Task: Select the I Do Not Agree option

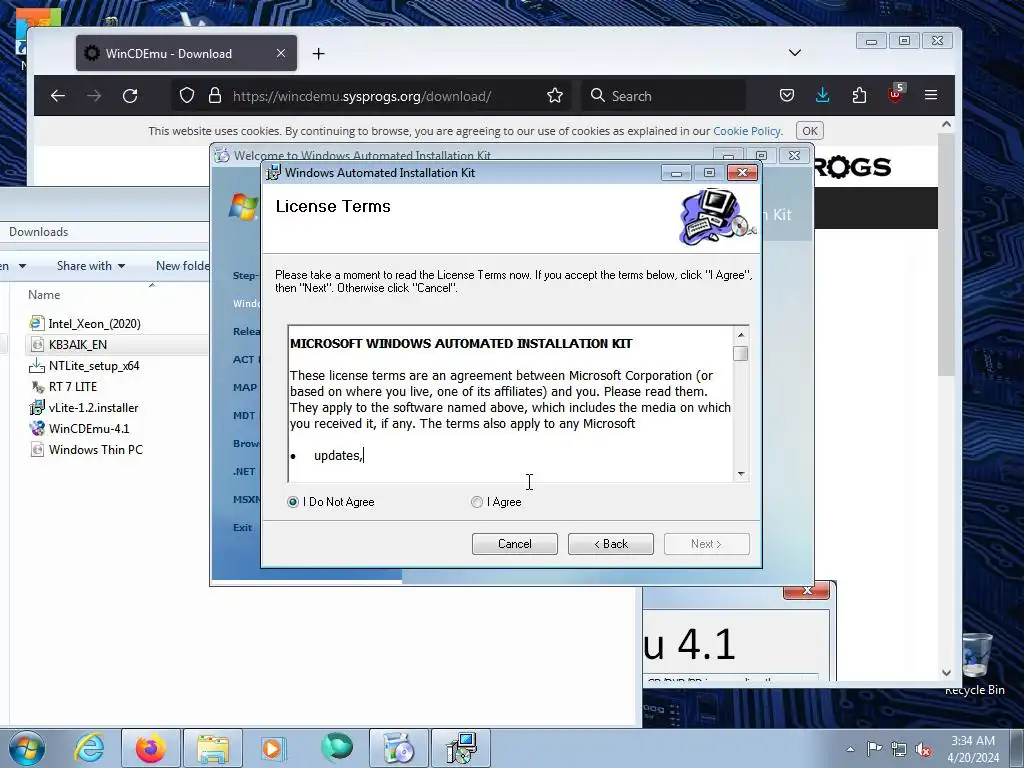Action: 293,502
